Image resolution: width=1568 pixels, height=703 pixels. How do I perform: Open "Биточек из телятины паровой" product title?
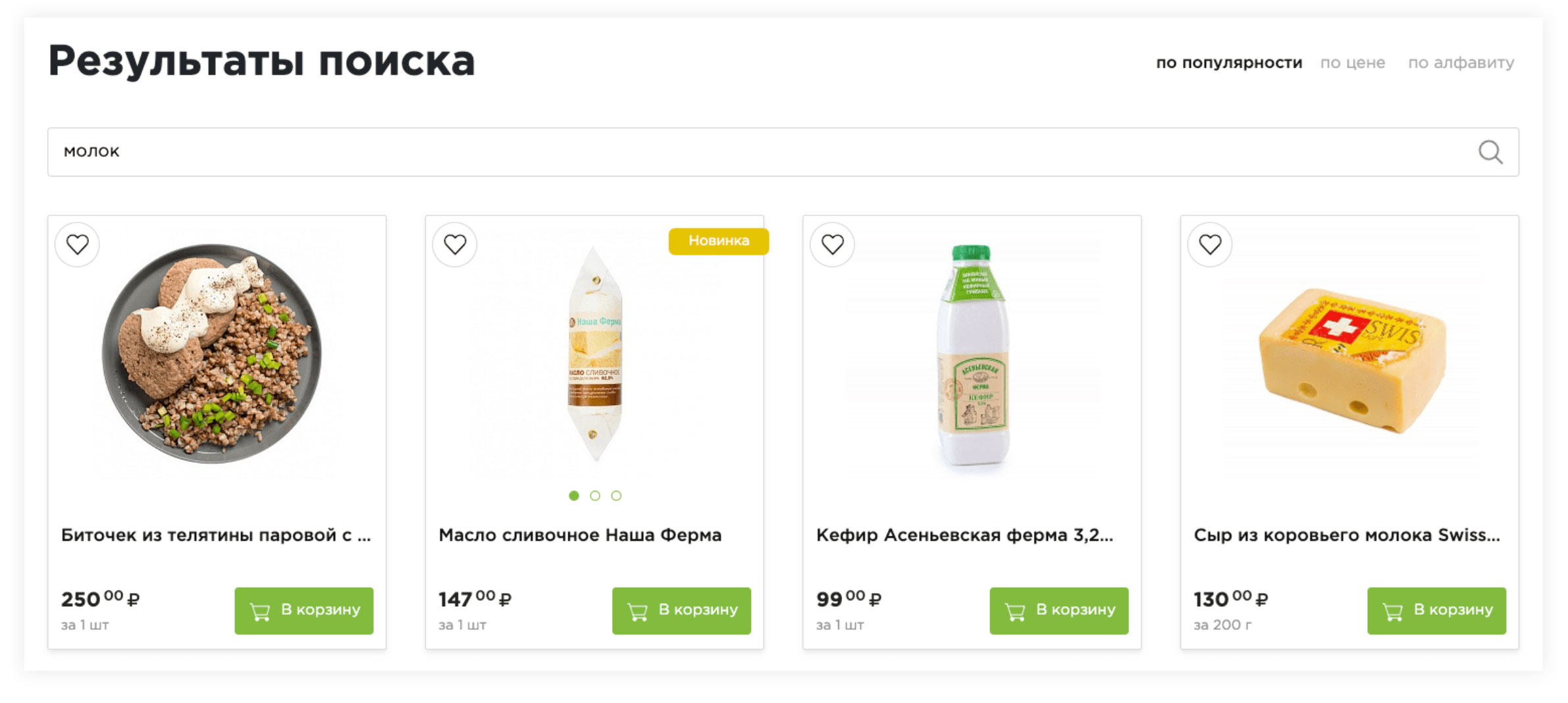(216, 535)
